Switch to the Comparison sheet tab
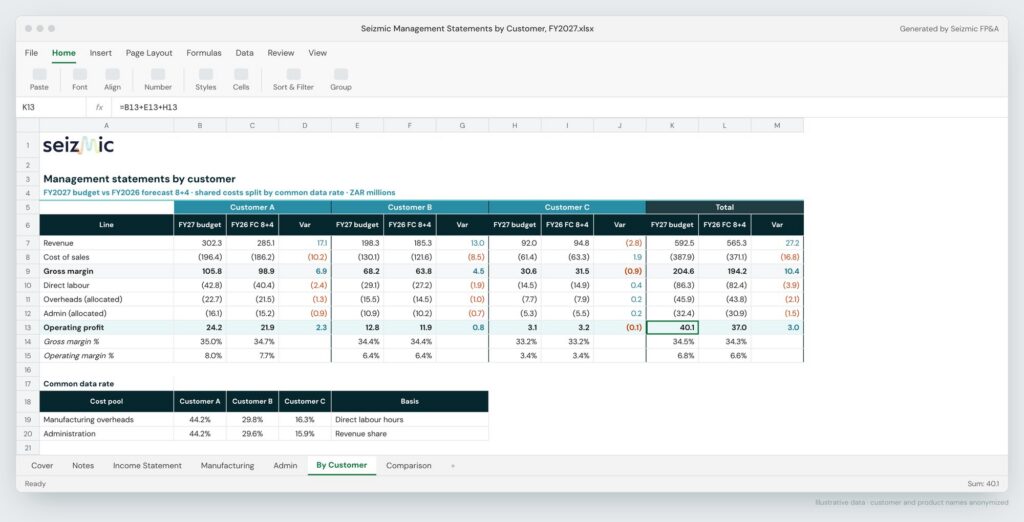The image size is (1024, 522). click(x=409, y=466)
